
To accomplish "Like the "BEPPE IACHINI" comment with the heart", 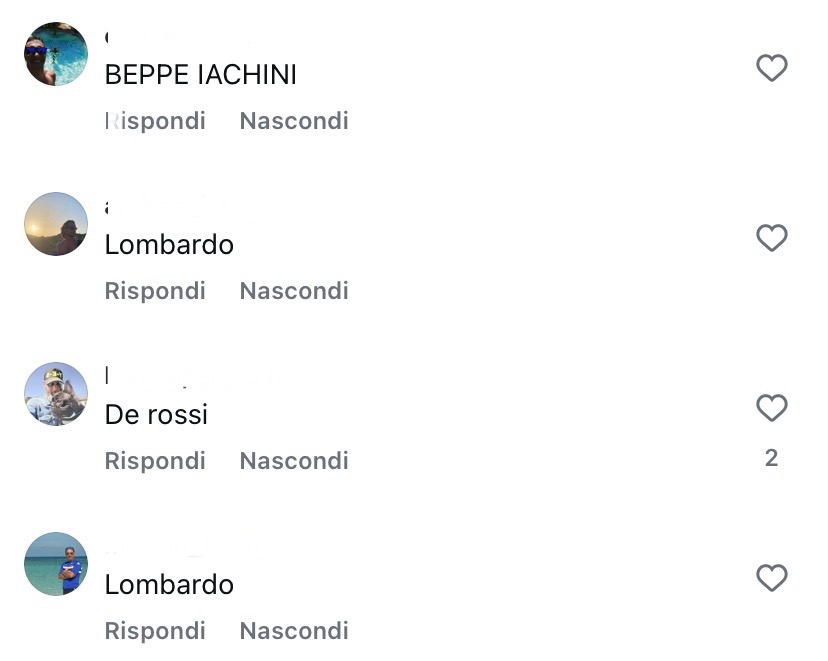I will pos(771,68).
